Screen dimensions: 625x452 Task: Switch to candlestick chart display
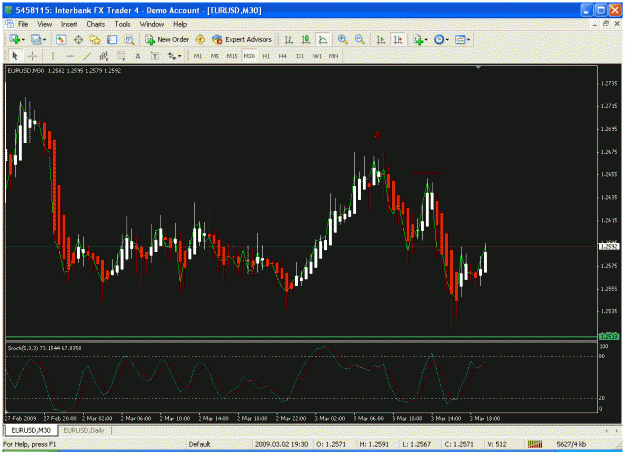tap(306, 39)
